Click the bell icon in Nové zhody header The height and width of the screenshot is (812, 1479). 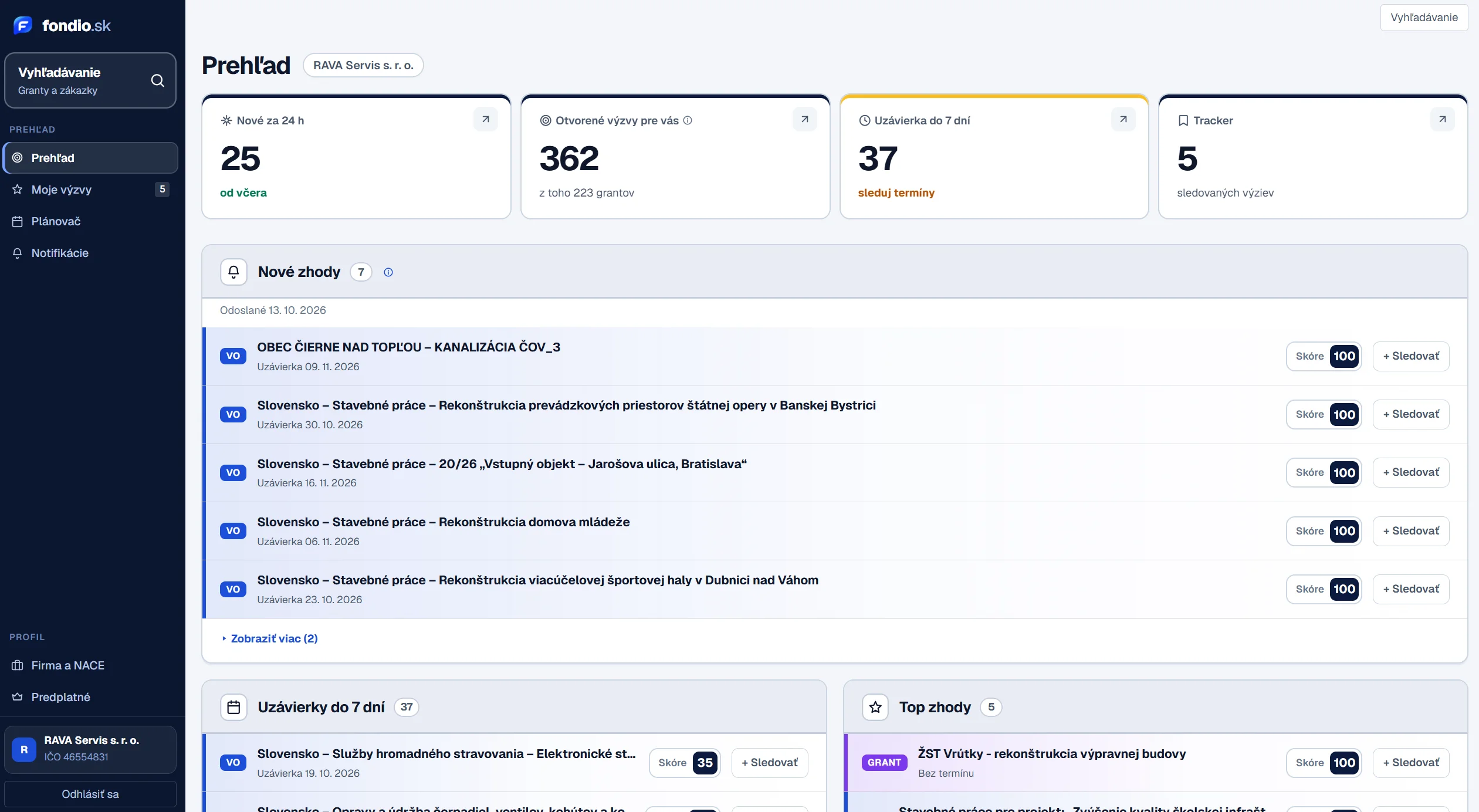(233, 272)
